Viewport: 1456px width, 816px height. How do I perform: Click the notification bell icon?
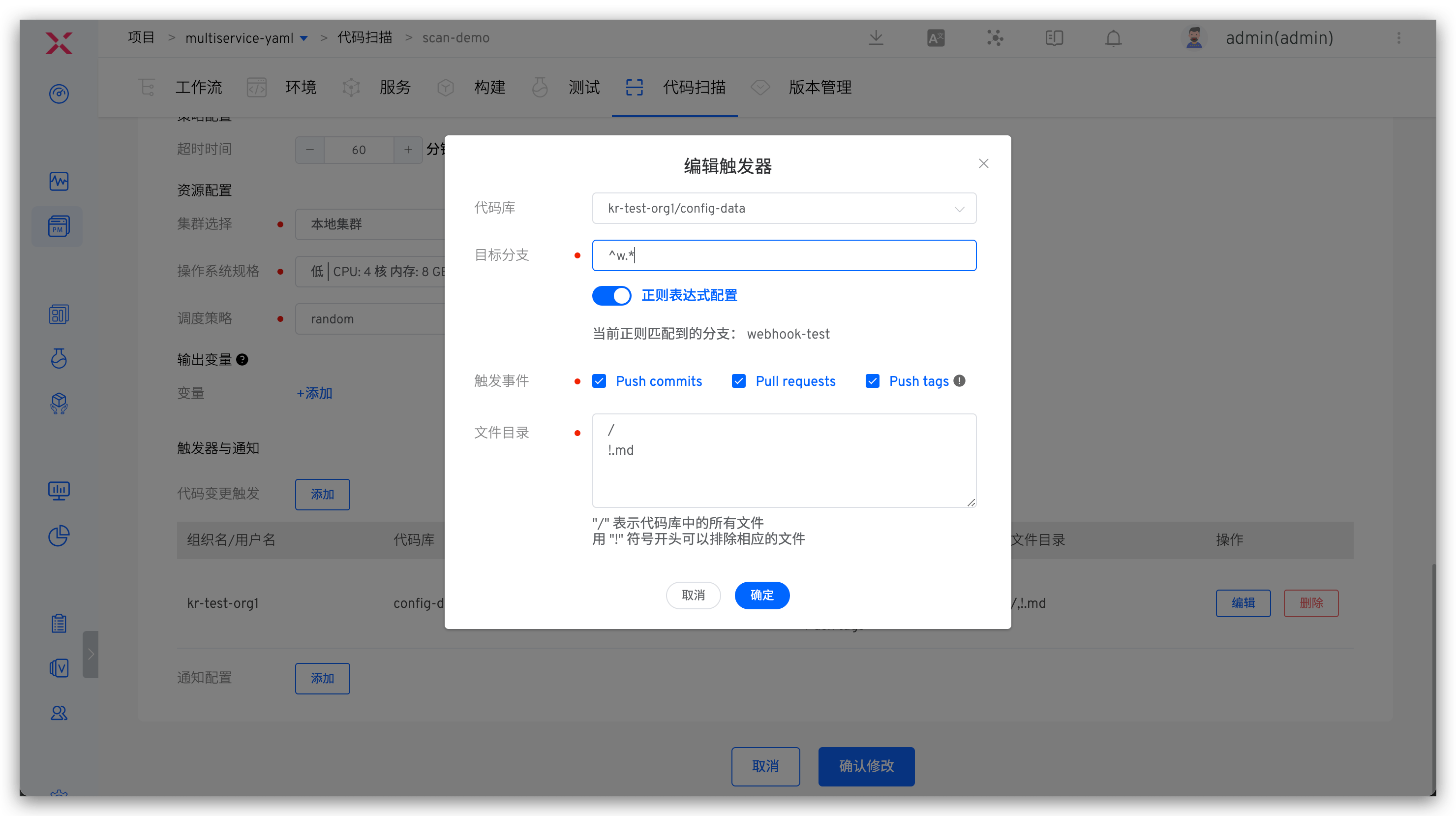1113,38
